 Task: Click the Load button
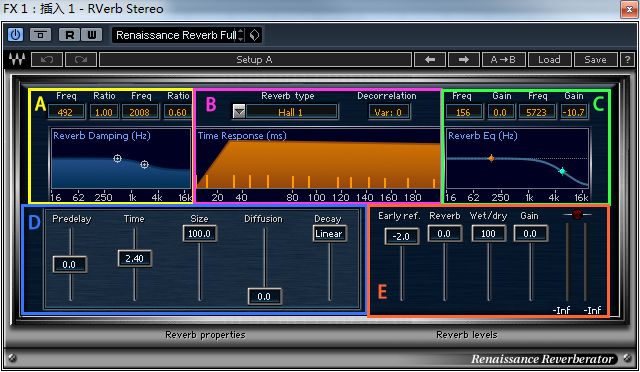[549, 60]
